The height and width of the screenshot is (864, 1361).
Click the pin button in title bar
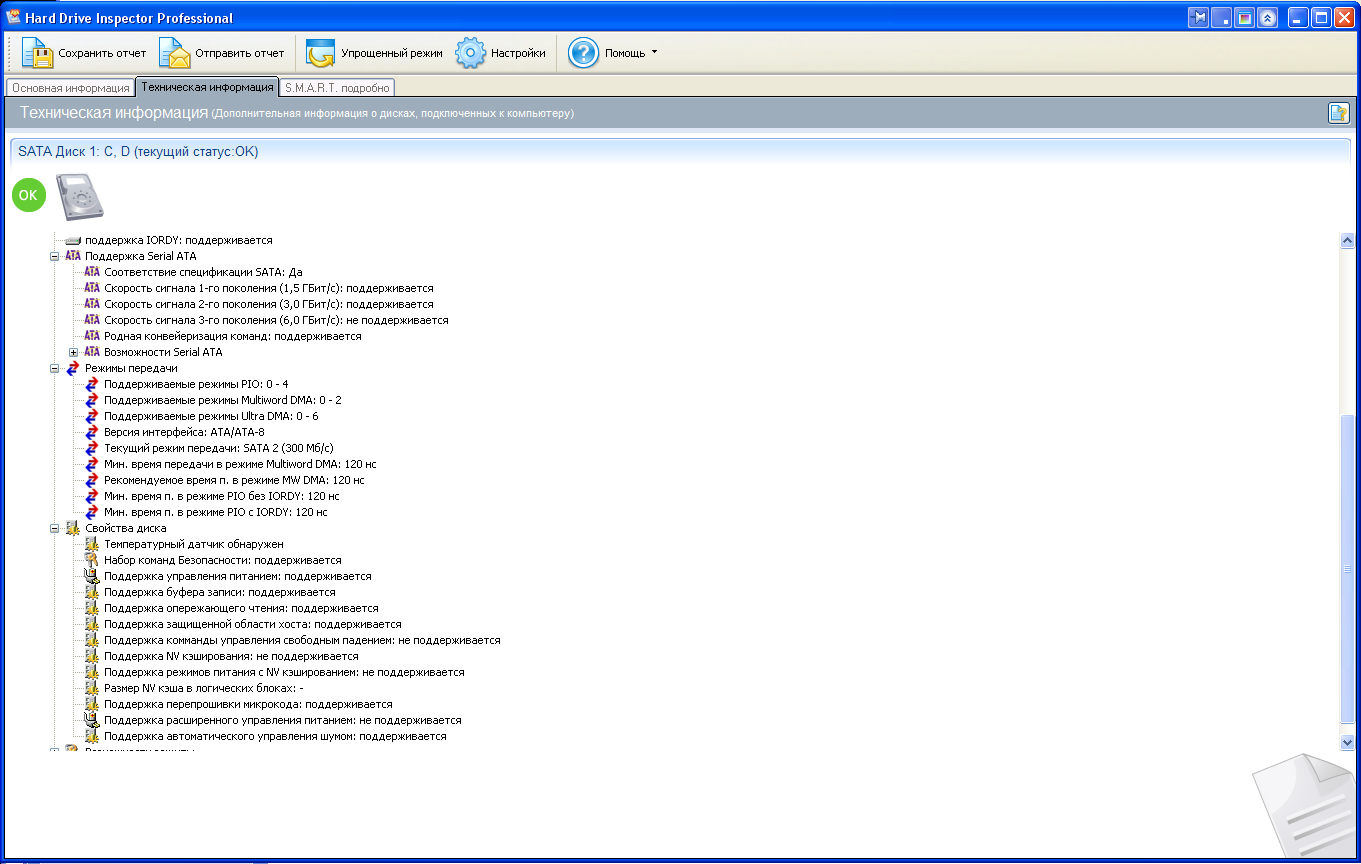(1198, 18)
